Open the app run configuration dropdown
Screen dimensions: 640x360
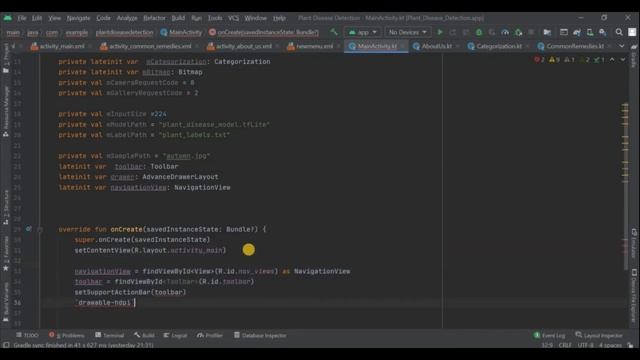pos(362,32)
